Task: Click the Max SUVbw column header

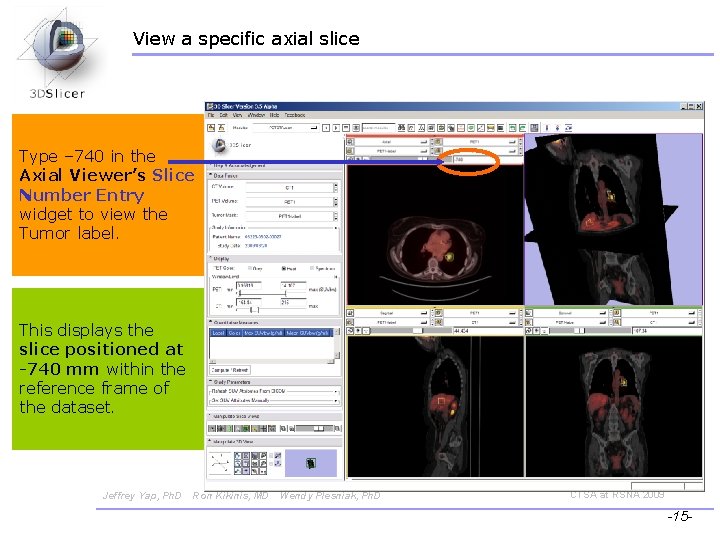Action: (x=263, y=332)
